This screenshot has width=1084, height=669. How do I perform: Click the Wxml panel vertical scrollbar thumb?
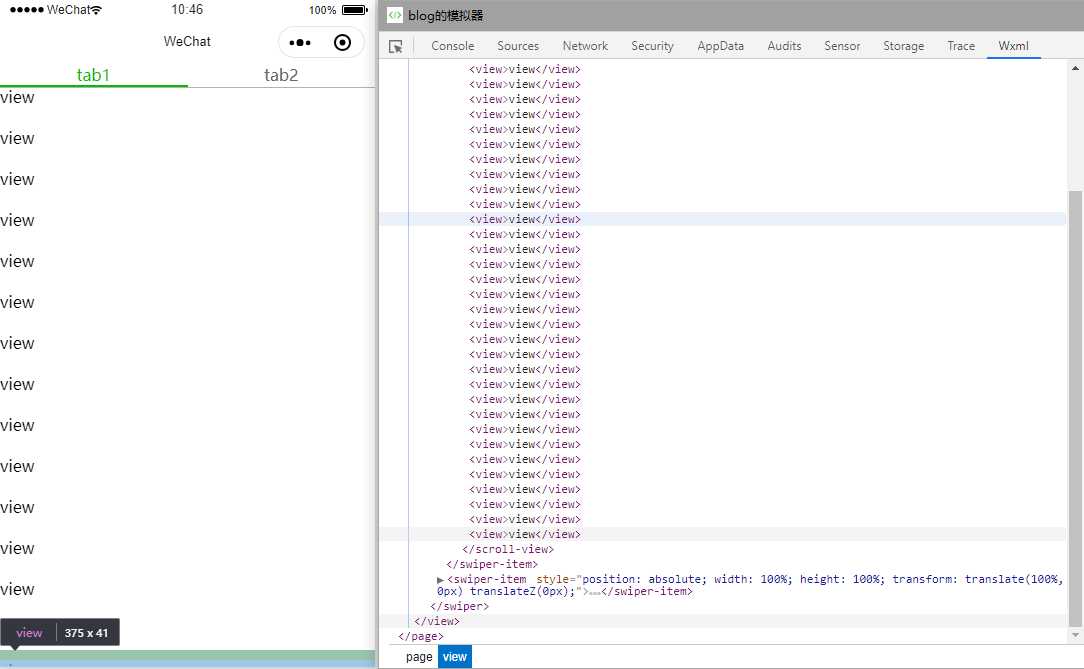[x=1075, y=408]
